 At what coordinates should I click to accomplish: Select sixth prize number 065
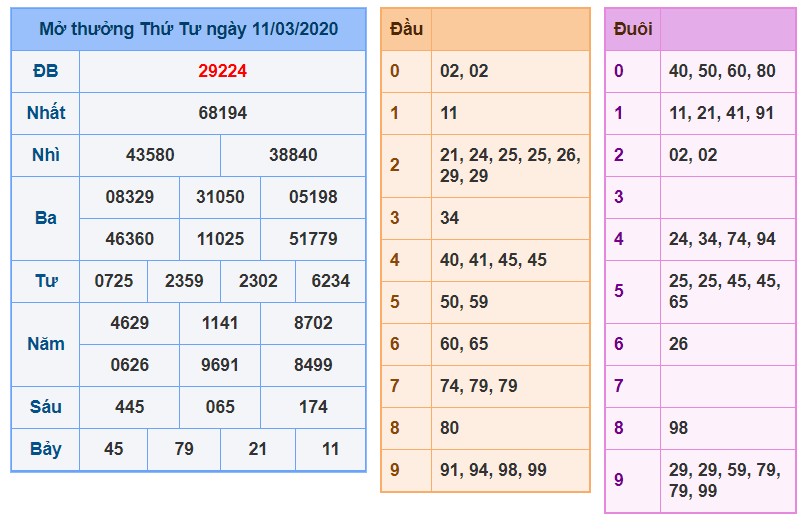pos(220,407)
